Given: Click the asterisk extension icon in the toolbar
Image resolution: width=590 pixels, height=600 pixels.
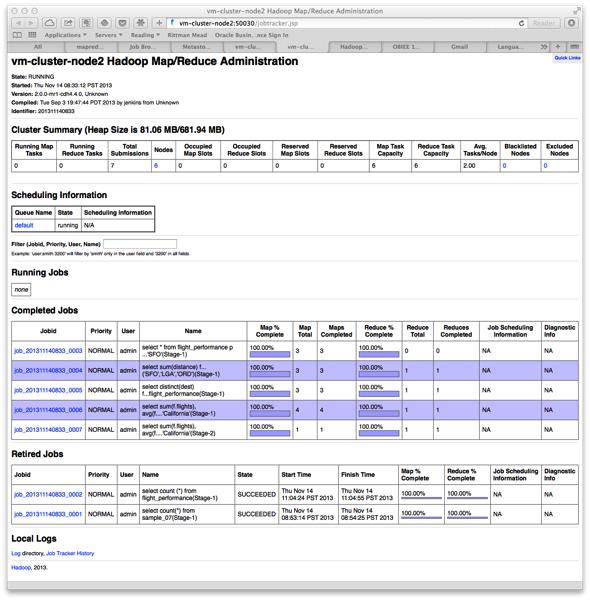Looking at the screenshot, I should tap(140, 23).
